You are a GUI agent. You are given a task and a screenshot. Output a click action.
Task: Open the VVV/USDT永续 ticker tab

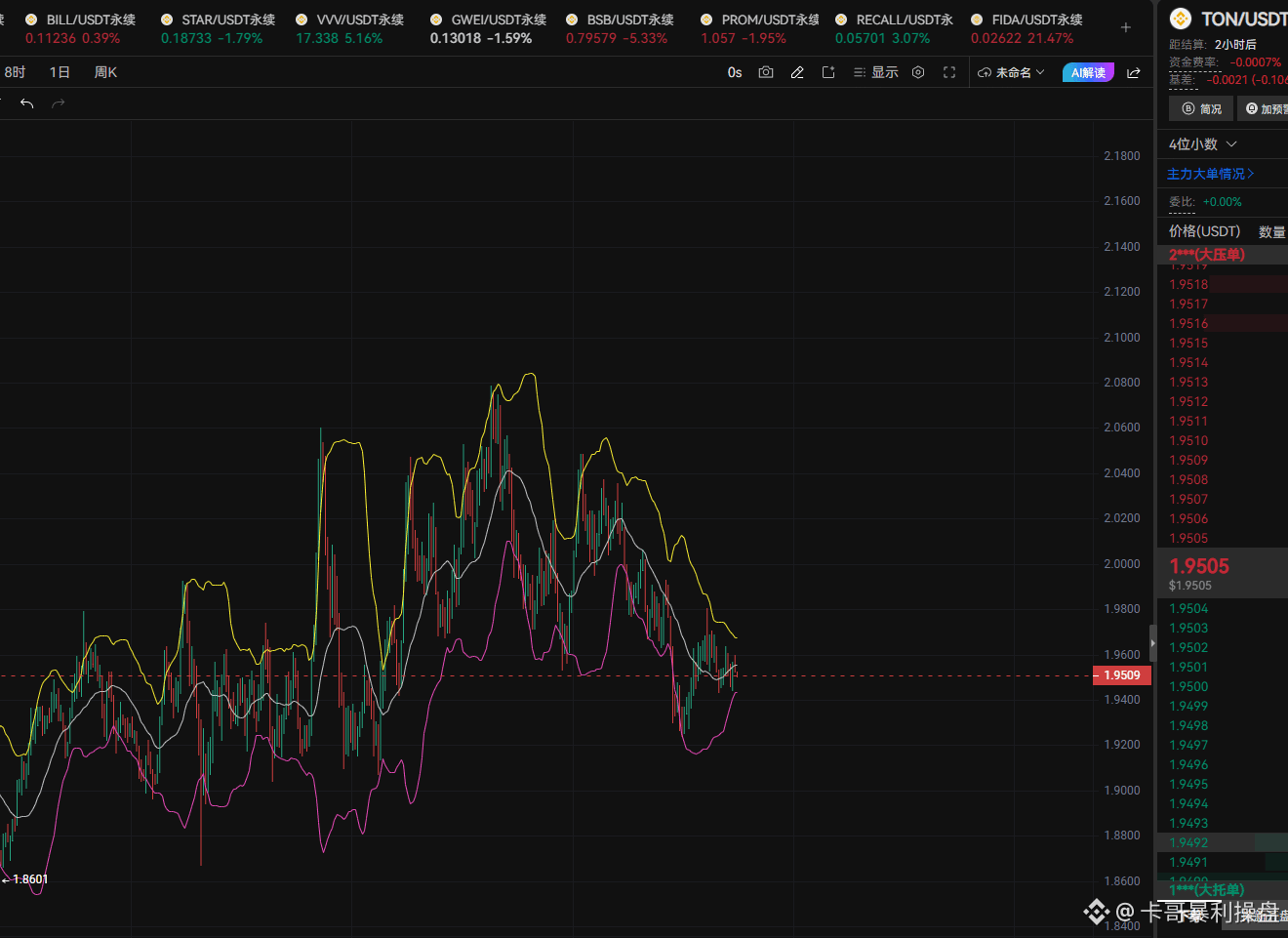[x=350, y=28]
